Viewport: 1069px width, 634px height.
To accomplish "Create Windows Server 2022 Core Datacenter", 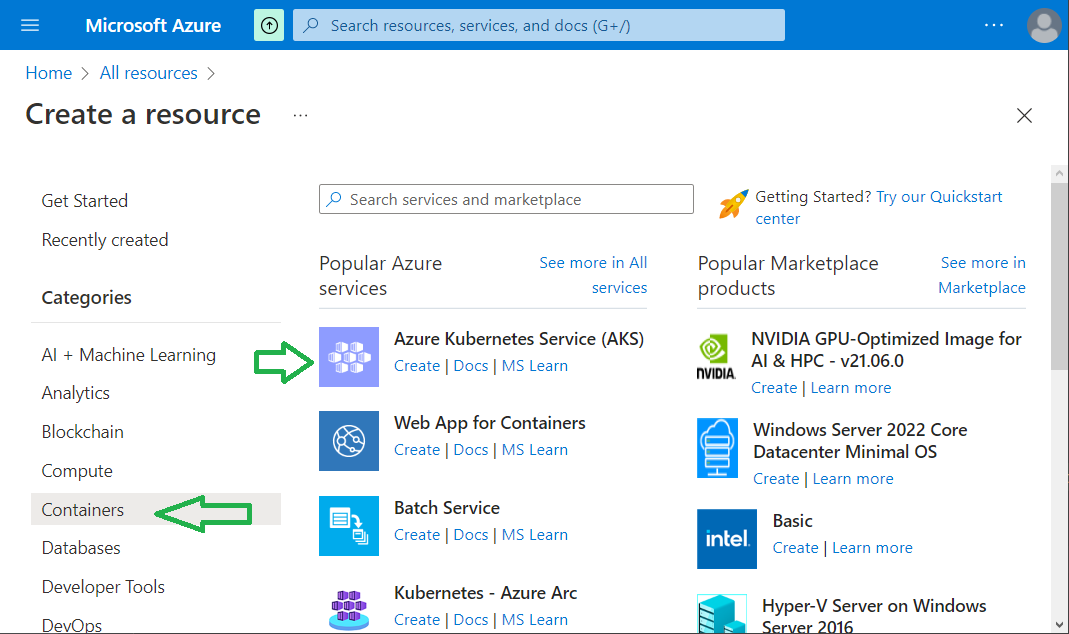I will pyautogui.click(x=776, y=479).
